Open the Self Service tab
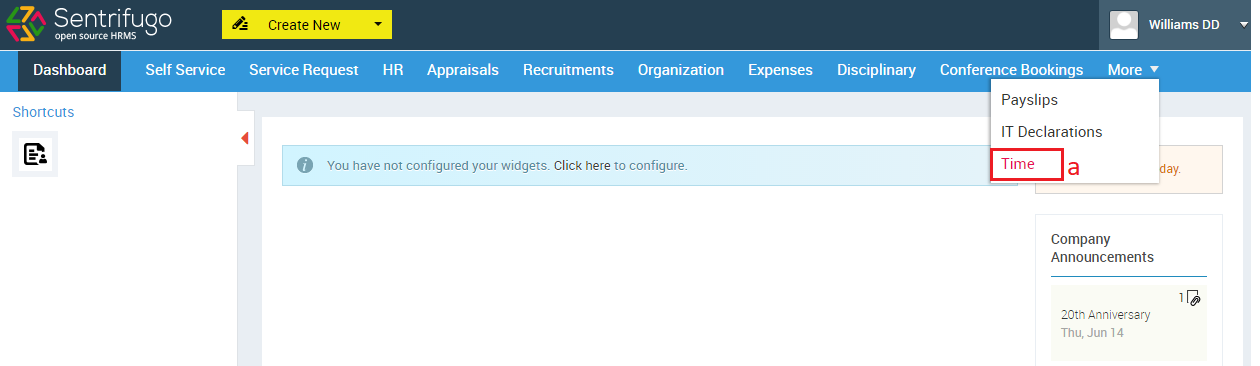The image size is (1260, 366). (x=185, y=70)
